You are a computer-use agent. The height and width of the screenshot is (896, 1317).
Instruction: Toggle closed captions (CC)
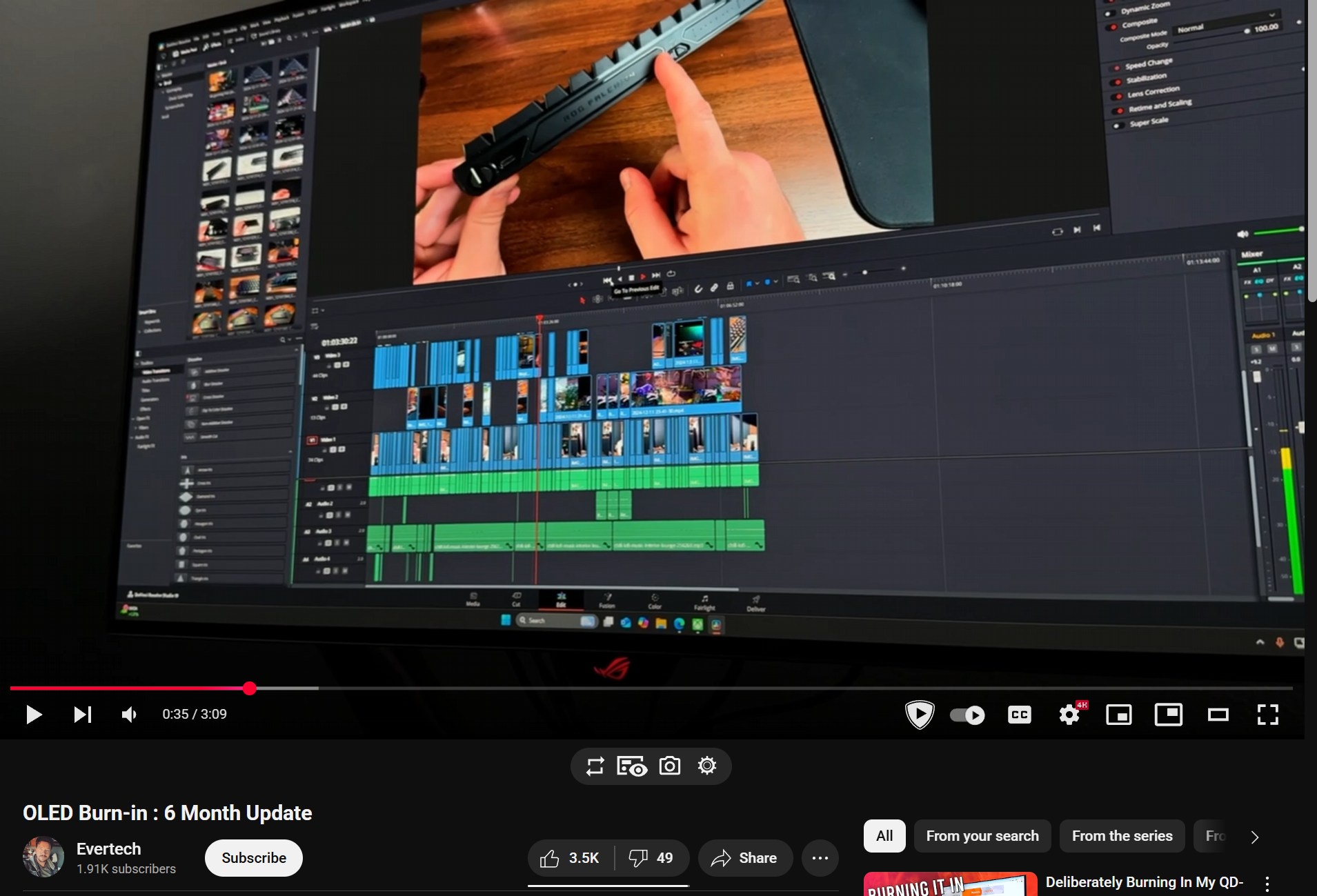1019,715
